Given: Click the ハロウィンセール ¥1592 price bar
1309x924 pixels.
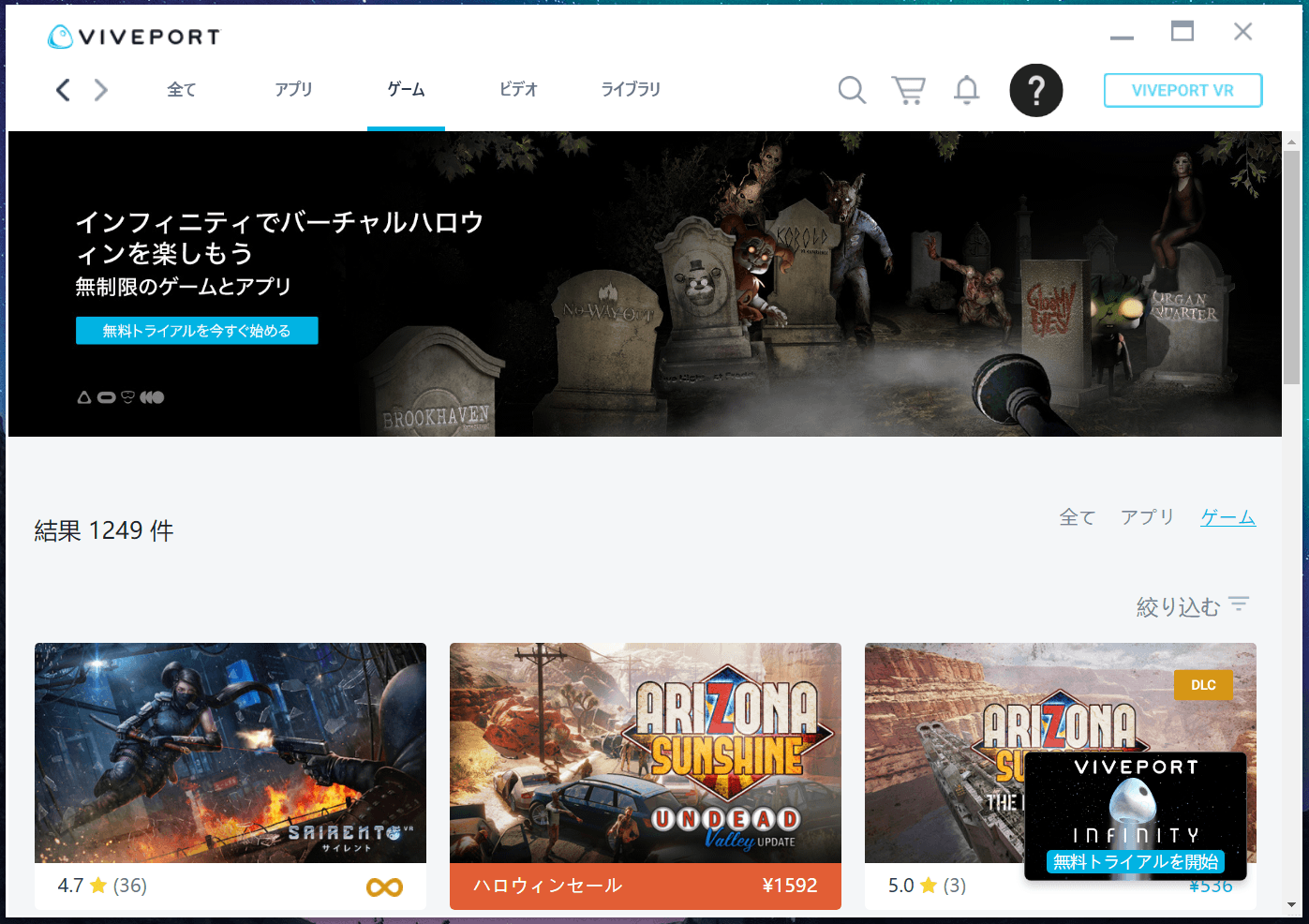Looking at the screenshot, I should coord(646,886).
